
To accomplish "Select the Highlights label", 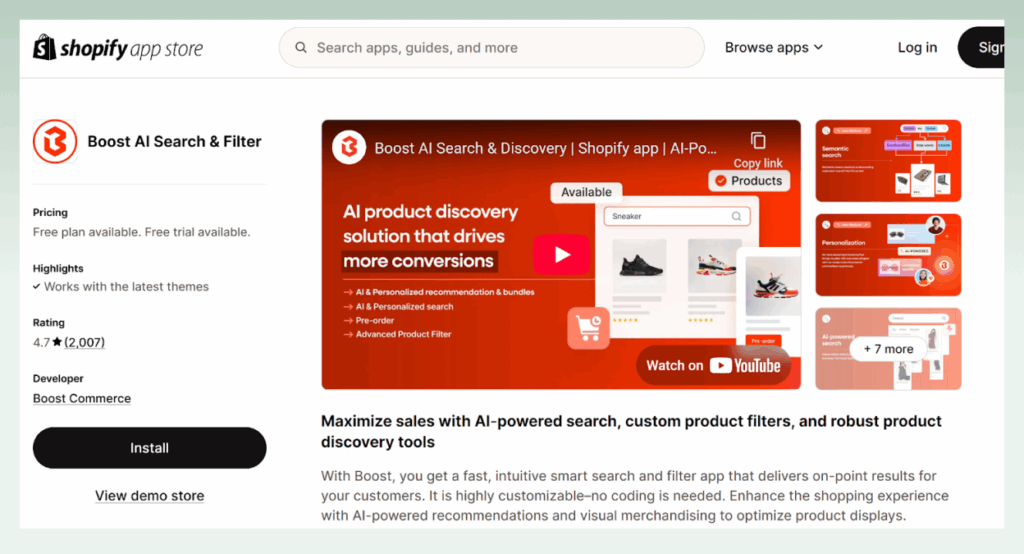I will point(58,269).
